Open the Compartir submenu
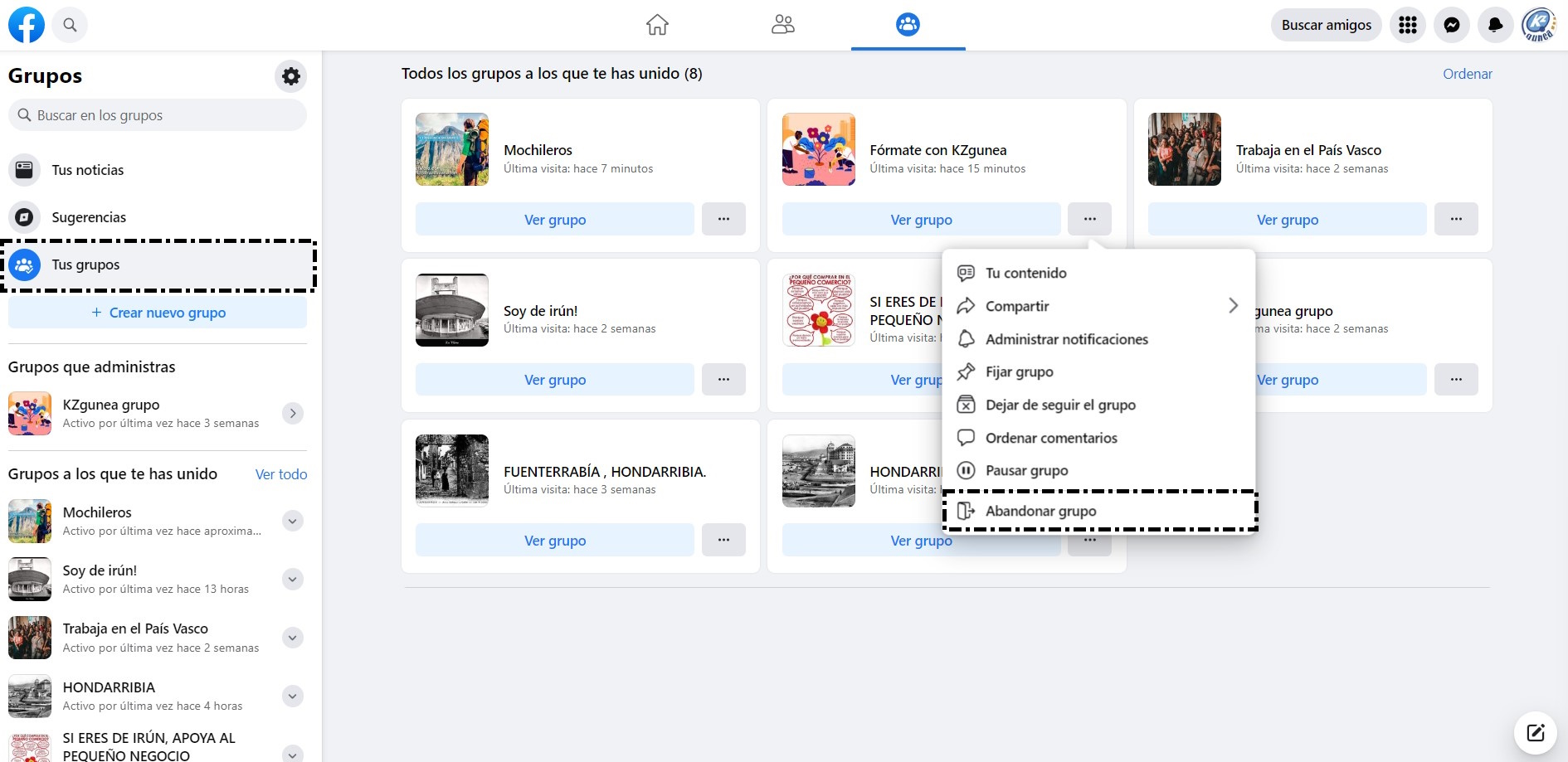This screenshot has width=1568, height=762. (x=1098, y=306)
